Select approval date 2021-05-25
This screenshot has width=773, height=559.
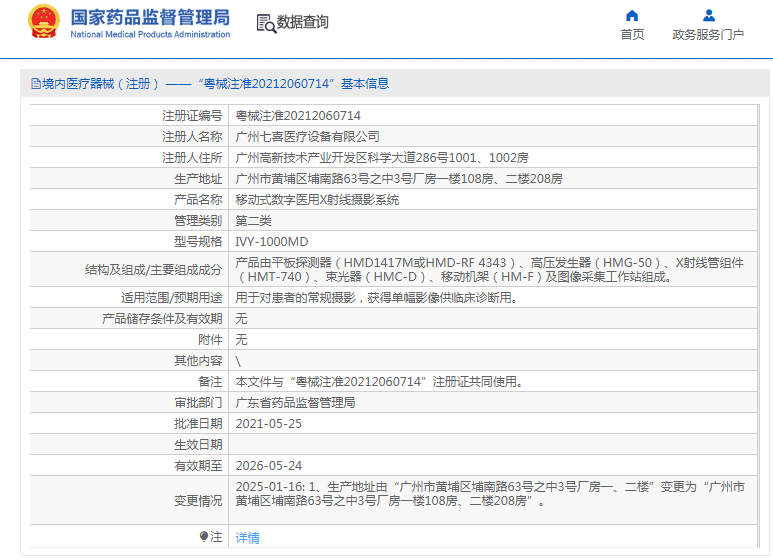pyautogui.click(x=269, y=424)
